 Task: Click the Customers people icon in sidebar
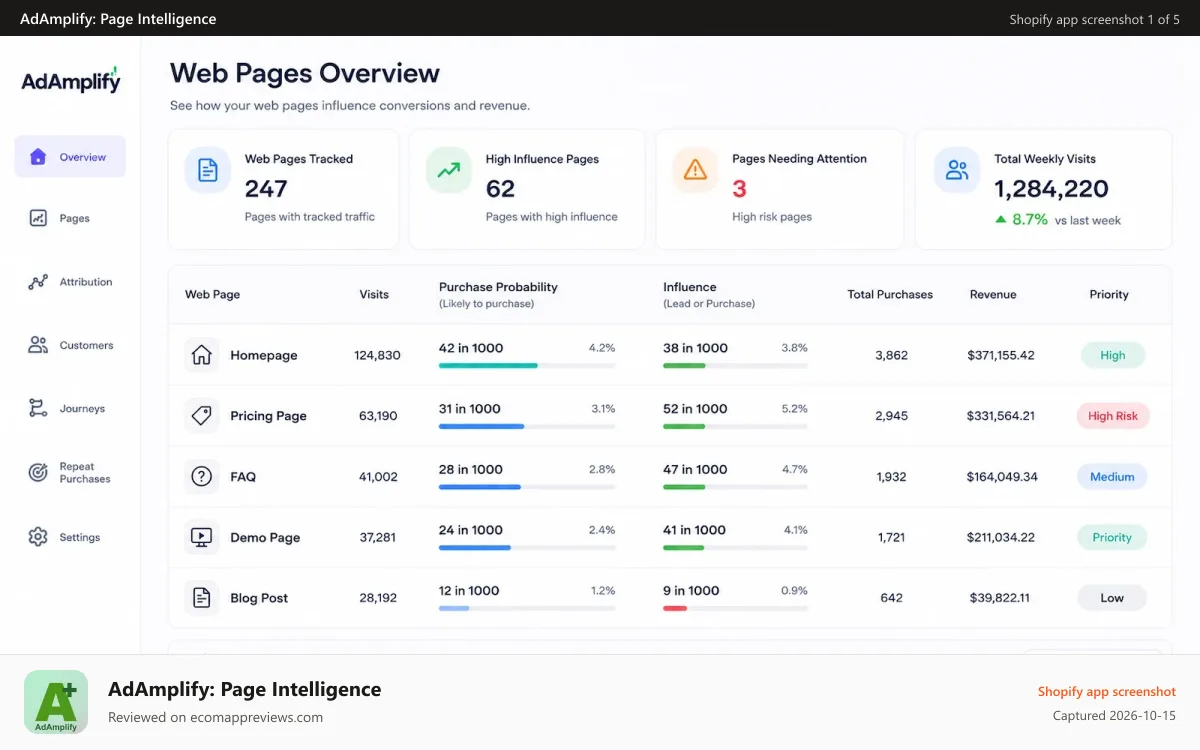tap(38, 345)
